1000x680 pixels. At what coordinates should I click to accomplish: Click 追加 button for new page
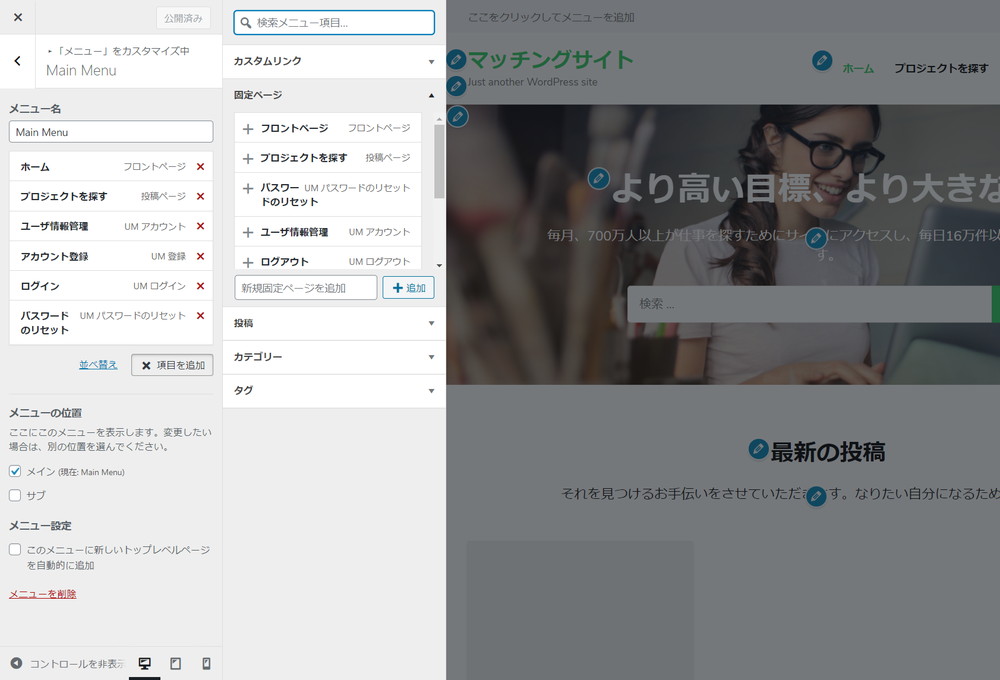pyautogui.click(x=408, y=288)
